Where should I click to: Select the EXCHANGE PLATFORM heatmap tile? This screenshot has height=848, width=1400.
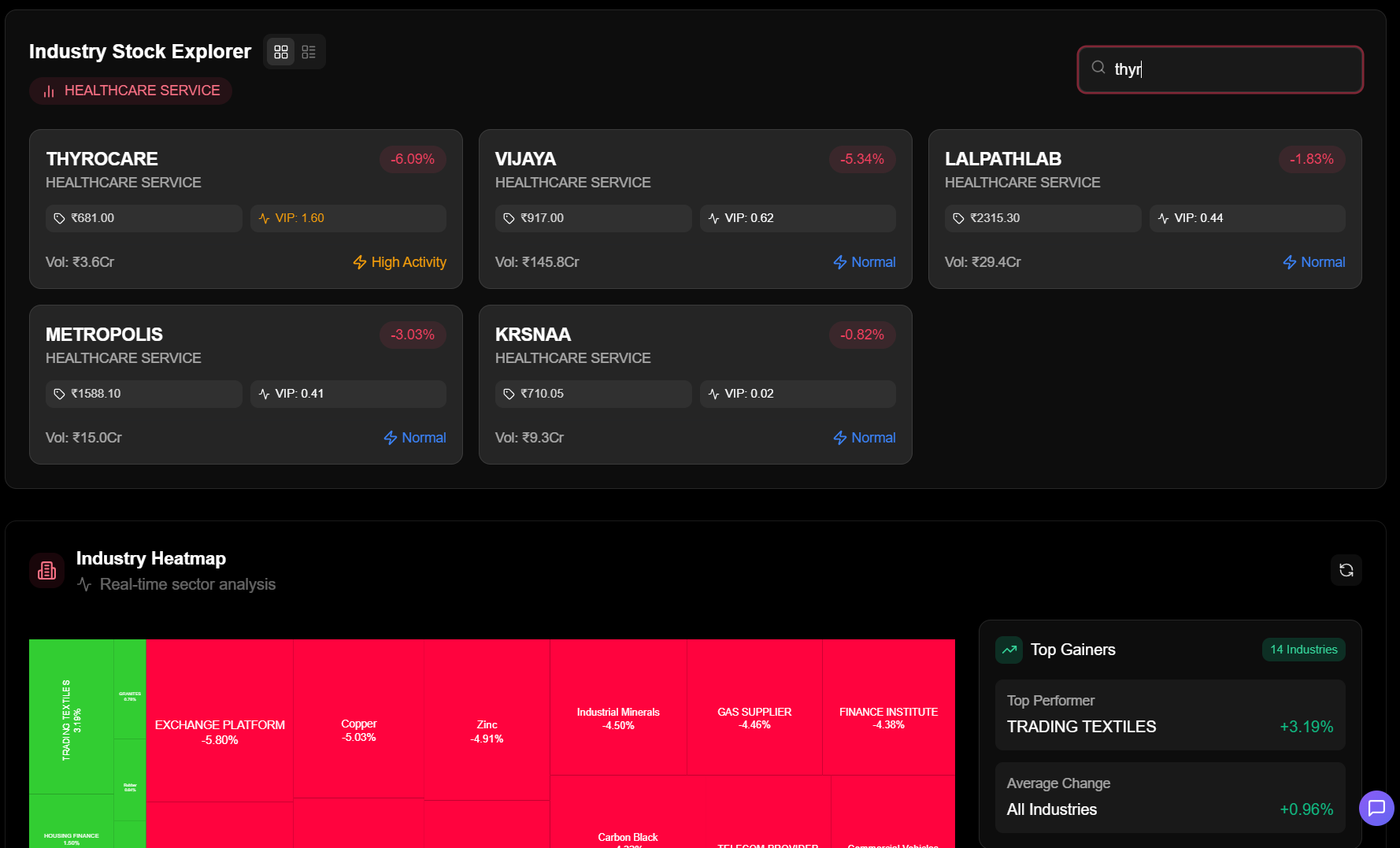point(220,720)
